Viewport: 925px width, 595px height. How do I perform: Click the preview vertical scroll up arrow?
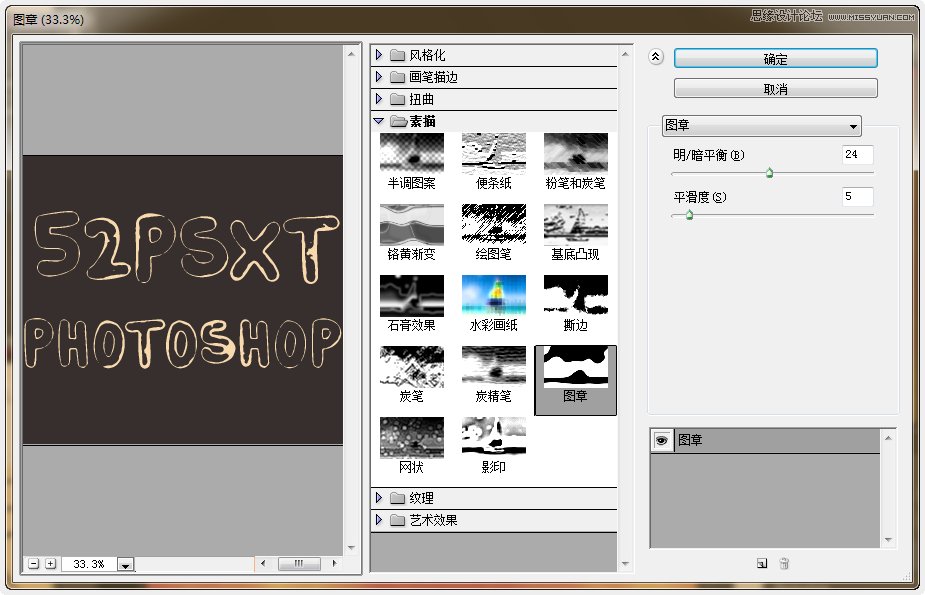[352, 54]
